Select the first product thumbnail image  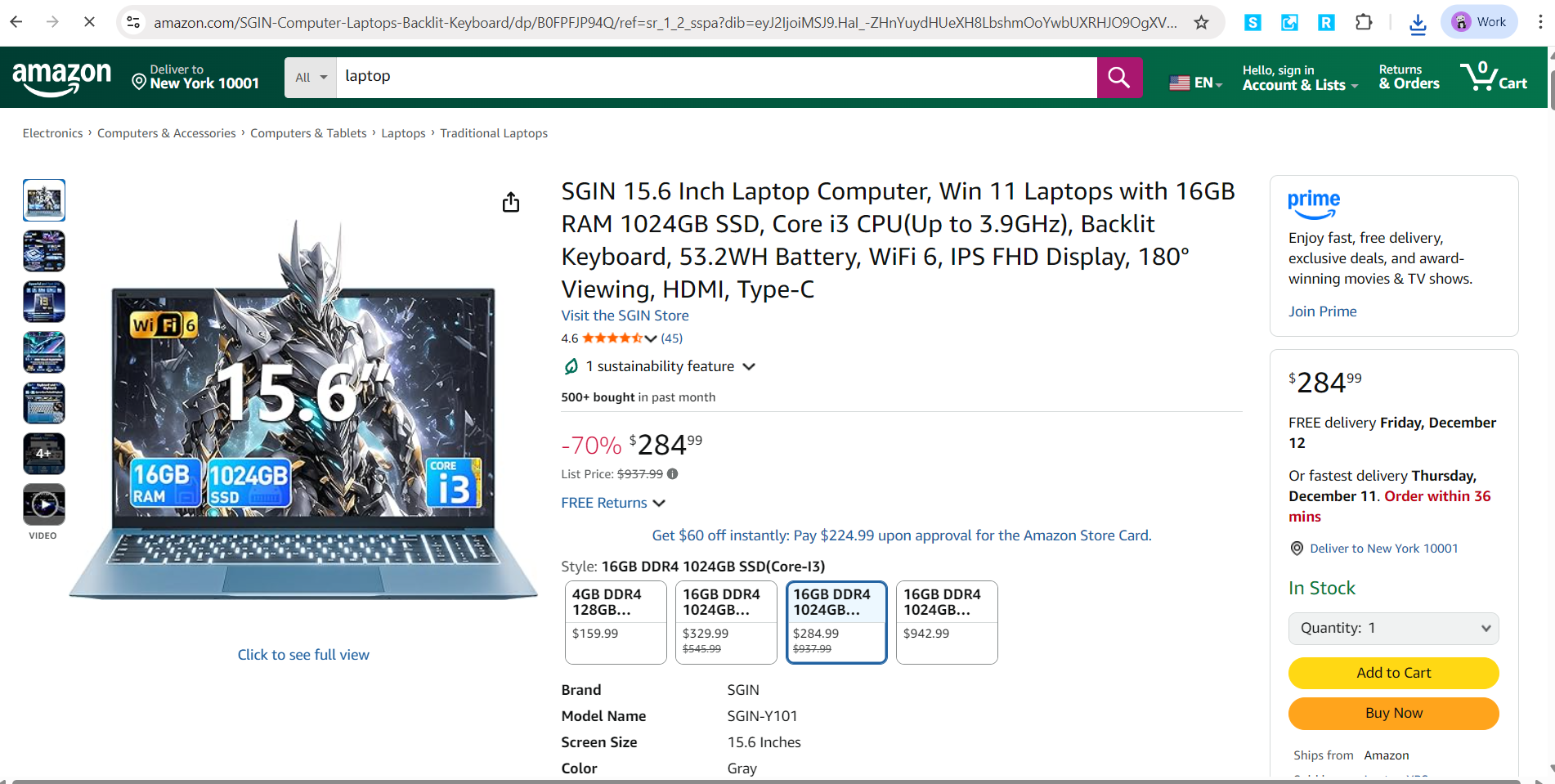tap(44, 200)
